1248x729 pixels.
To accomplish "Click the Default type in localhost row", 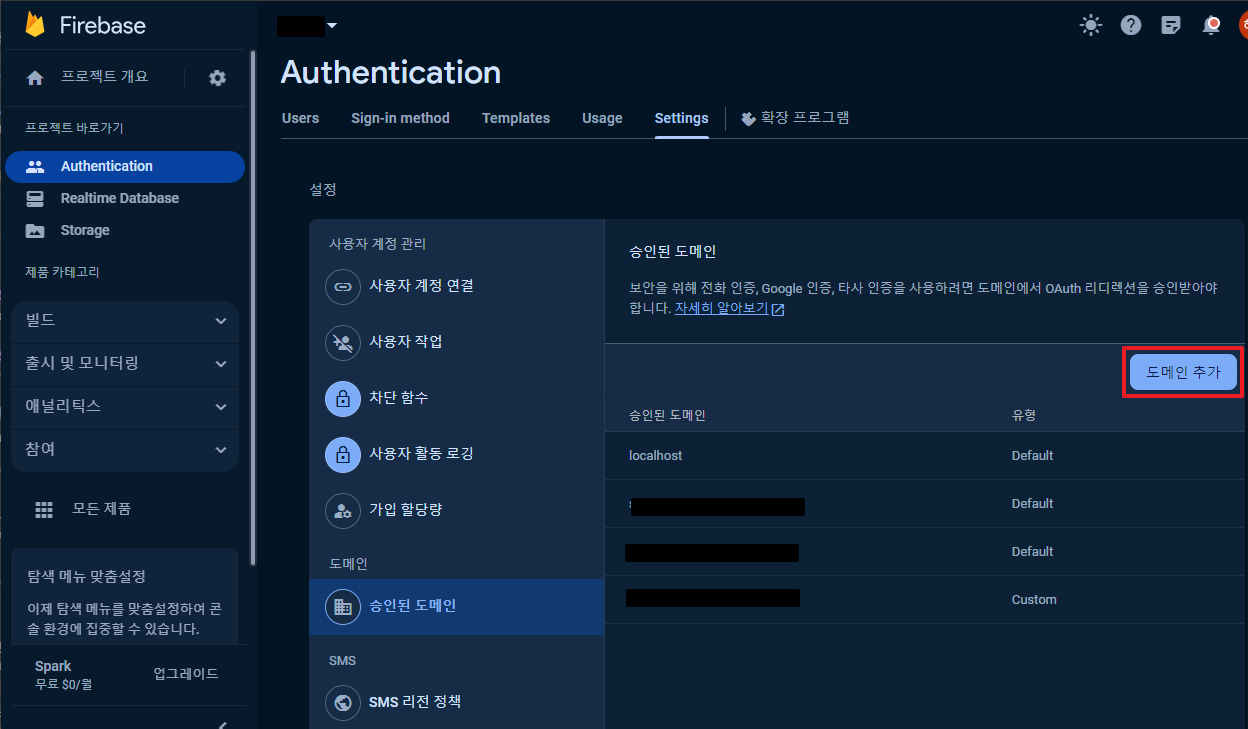I will point(1032,456).
